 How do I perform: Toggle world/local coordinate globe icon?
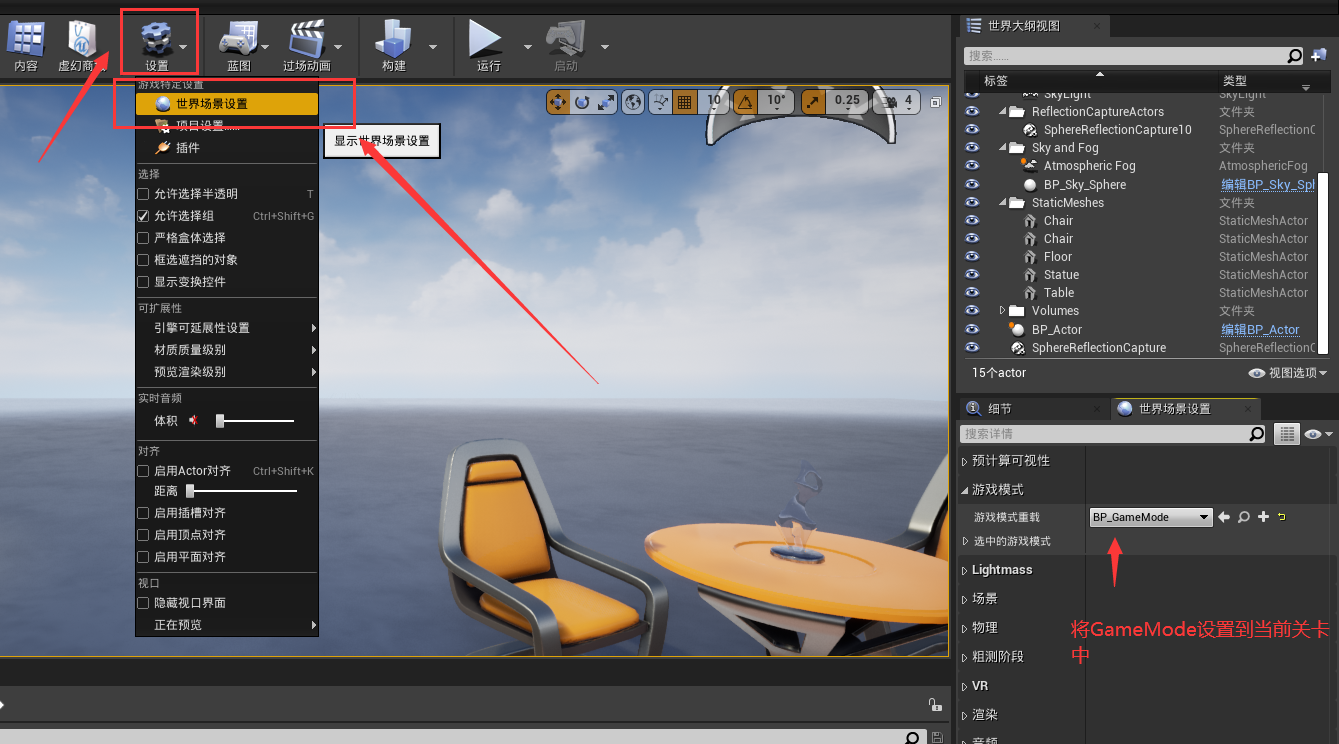point(633,101)
